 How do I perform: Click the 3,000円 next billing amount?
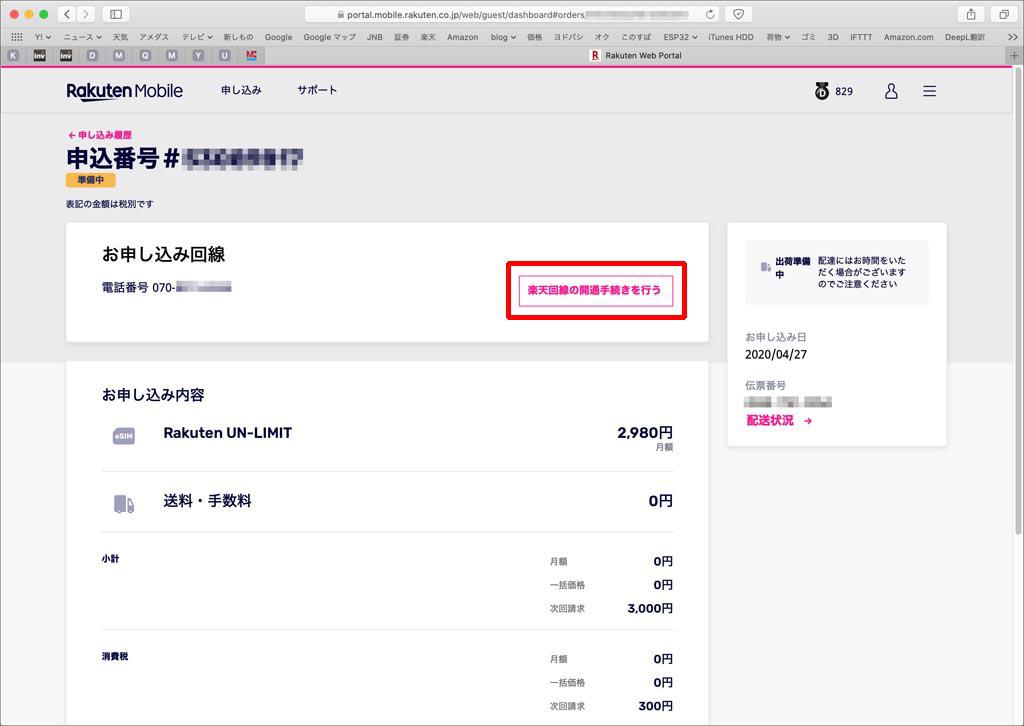coord(650,608)
